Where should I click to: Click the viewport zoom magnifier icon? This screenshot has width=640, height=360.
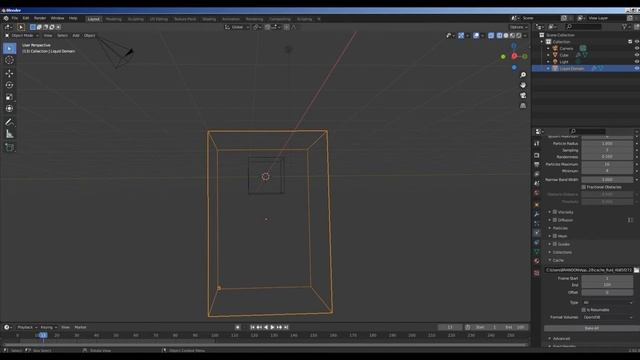[x=523, y=75]
